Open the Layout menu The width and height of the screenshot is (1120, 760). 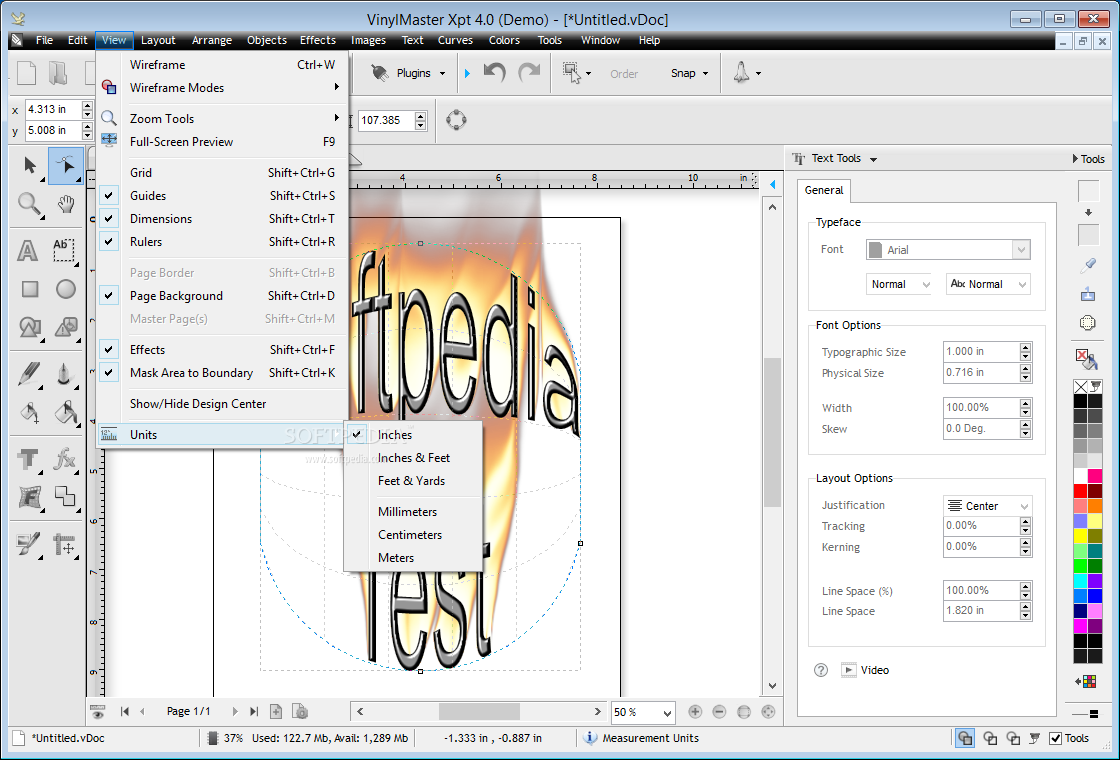pos(158,40)
